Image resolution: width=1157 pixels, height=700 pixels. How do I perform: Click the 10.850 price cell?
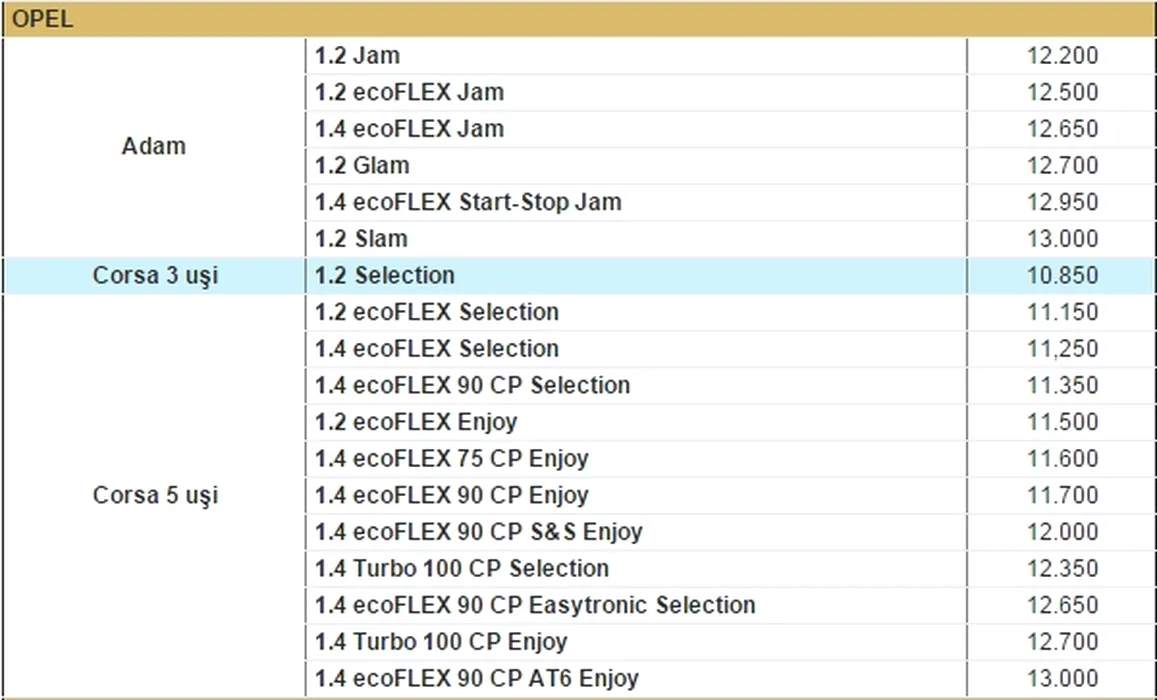tap(1062, 276)
